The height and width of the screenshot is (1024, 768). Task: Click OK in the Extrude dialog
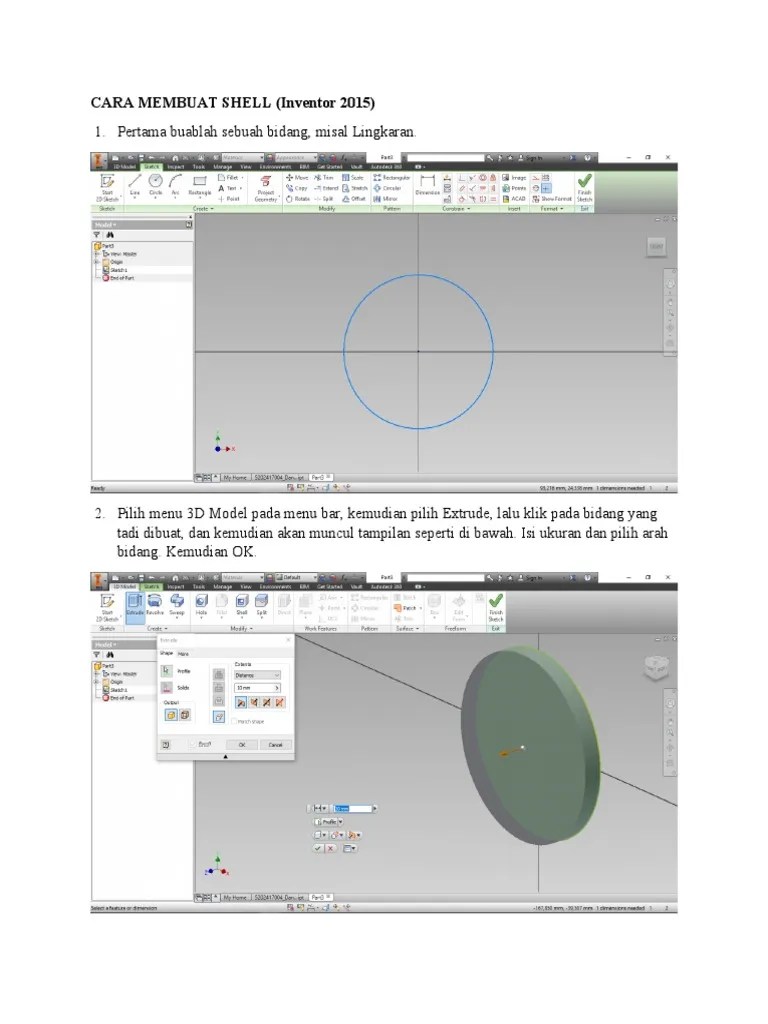click(x=242, y=745)
